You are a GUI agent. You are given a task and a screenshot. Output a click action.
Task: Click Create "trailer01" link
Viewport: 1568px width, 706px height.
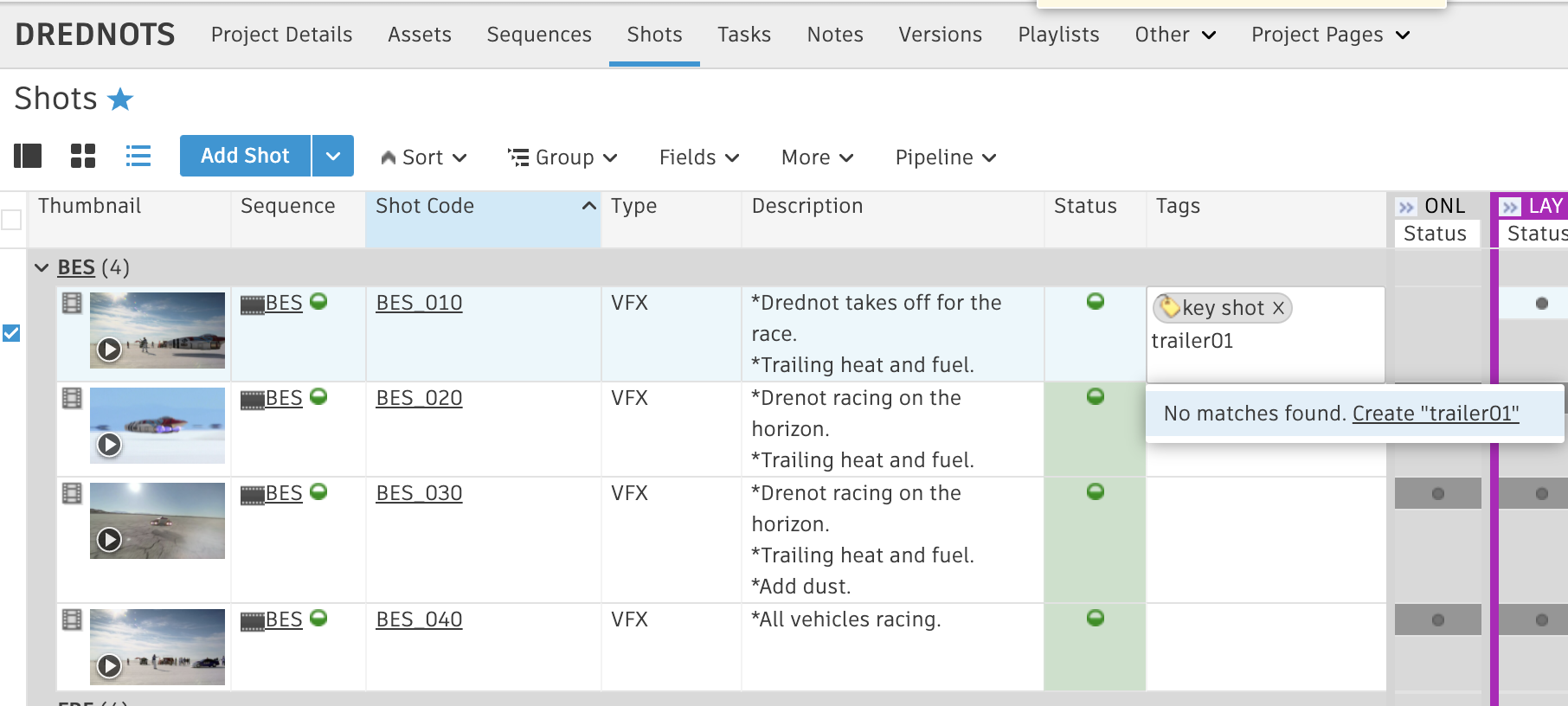pos(1436,414)
